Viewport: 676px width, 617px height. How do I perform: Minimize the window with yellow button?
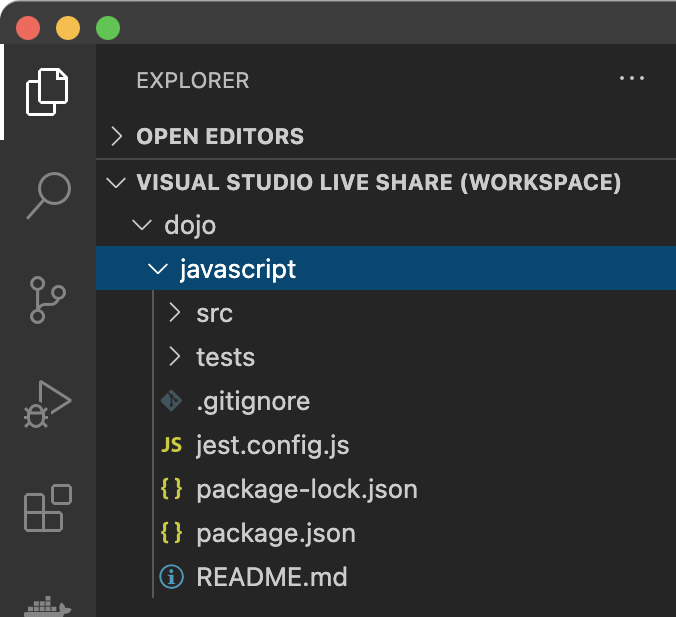(x=68, y=28)
